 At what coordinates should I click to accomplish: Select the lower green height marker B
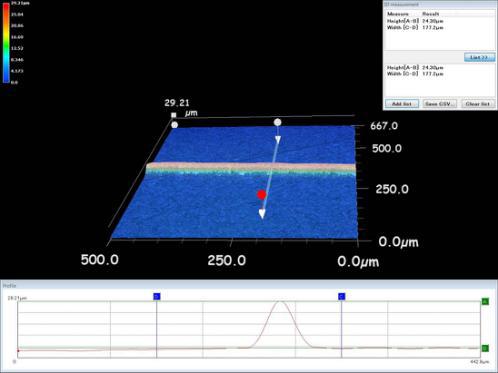click(x=485, y=348)
